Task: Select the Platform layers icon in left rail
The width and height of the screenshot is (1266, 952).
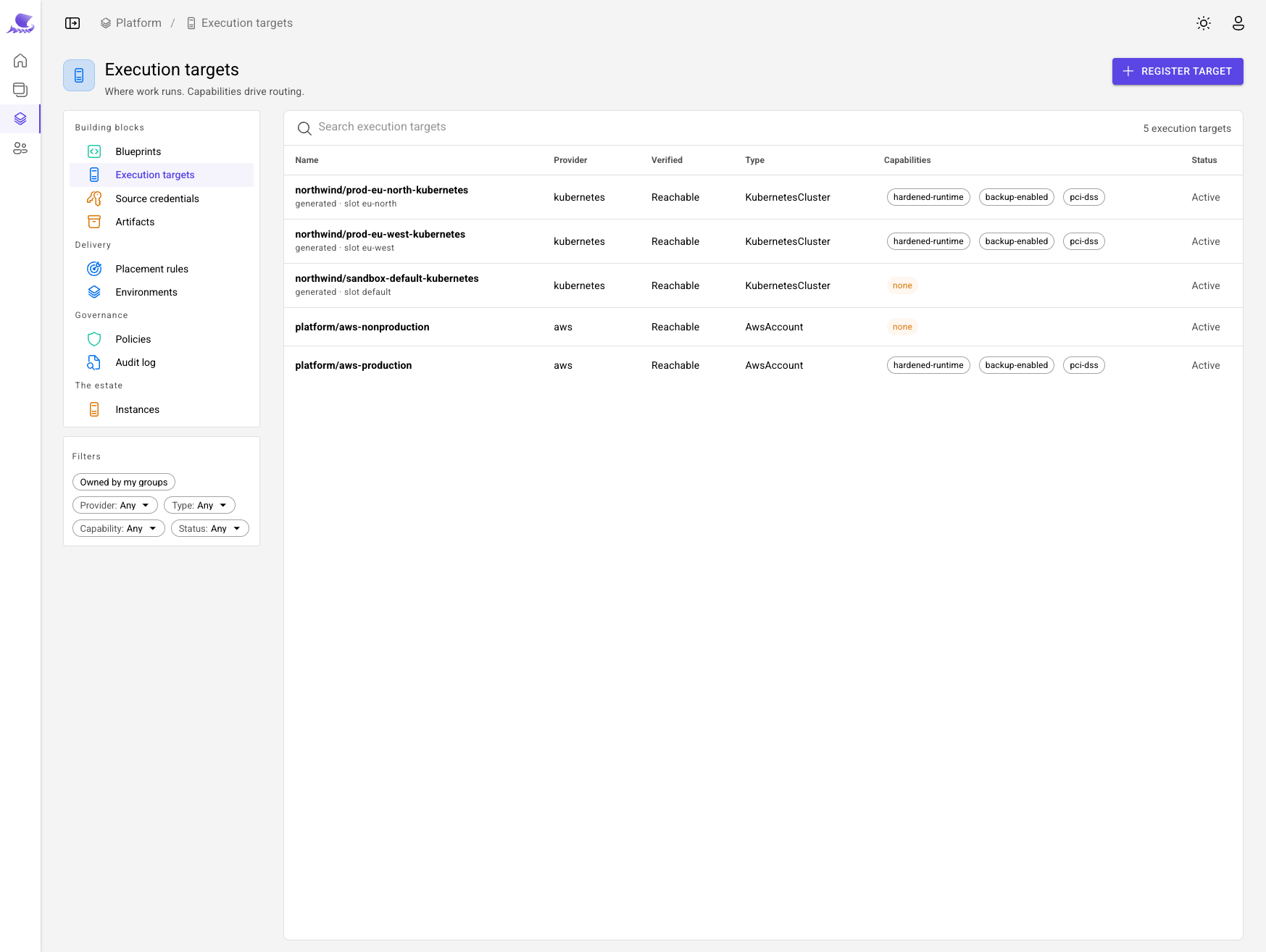Action: (x=20, y=119)
